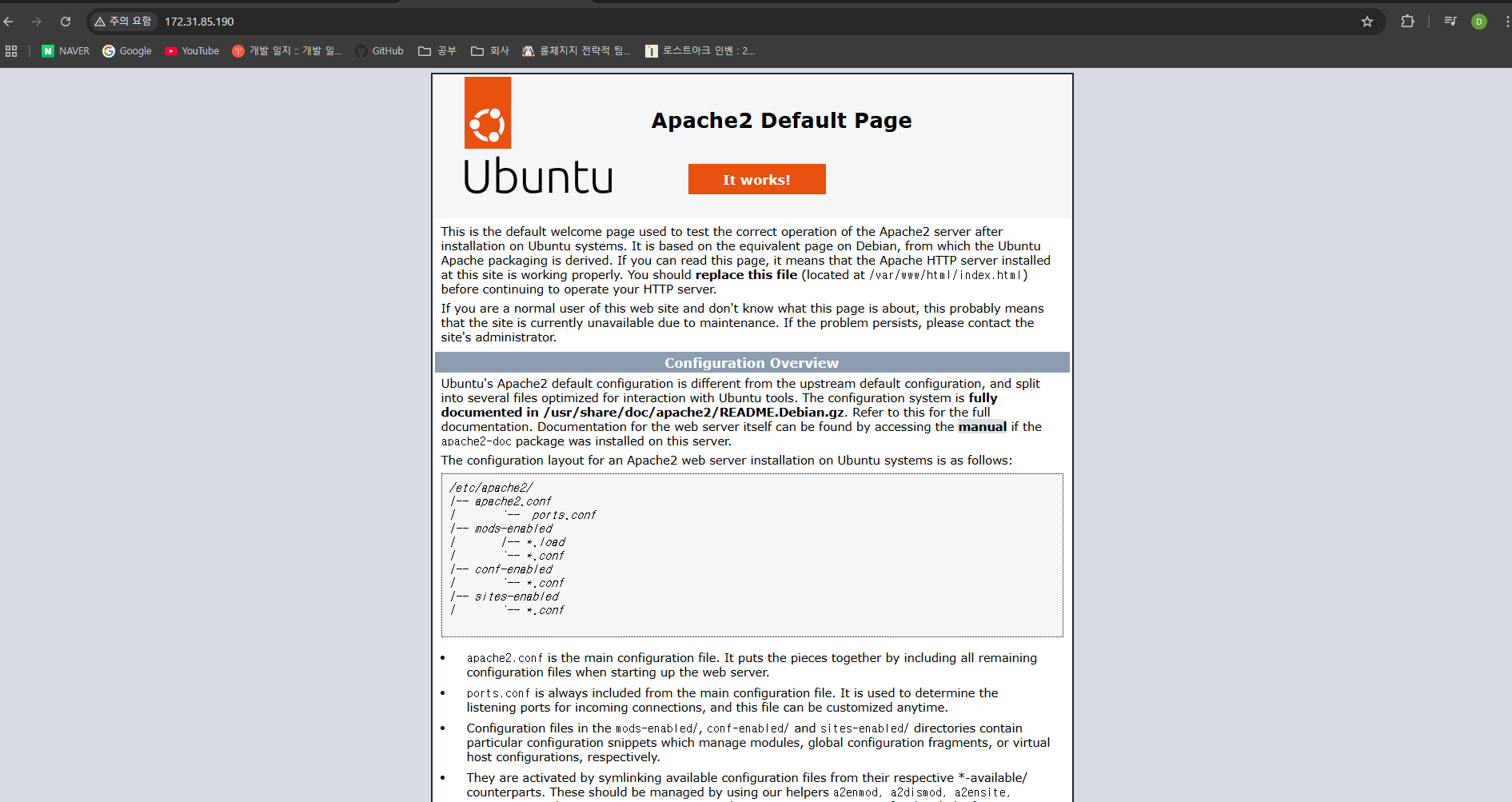Expand the 회사 bookmark folder
The width and height of the screenshot is (1512, 802).
[490, 51]
